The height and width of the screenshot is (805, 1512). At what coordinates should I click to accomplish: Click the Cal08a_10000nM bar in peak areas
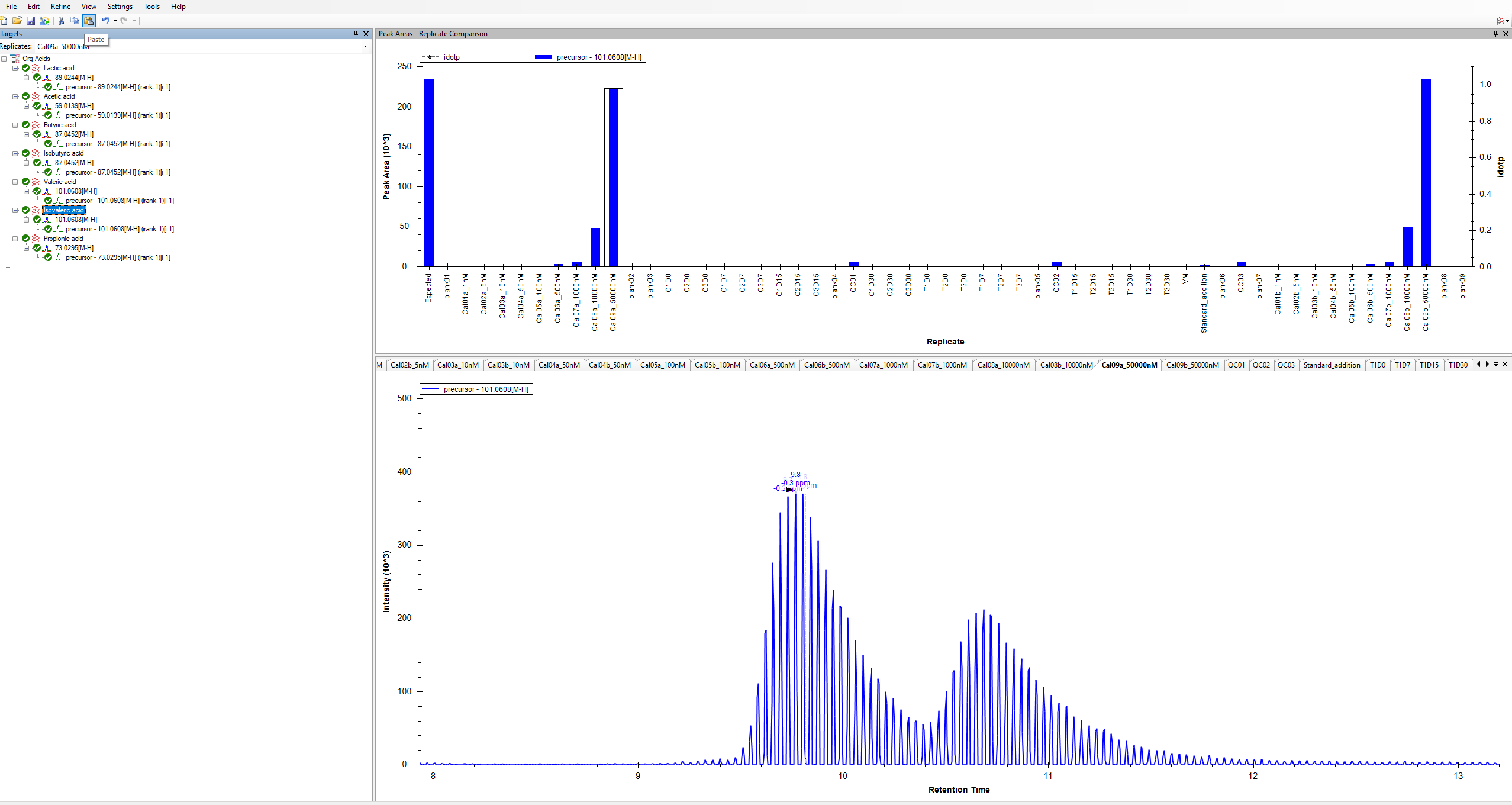(595, 247)
